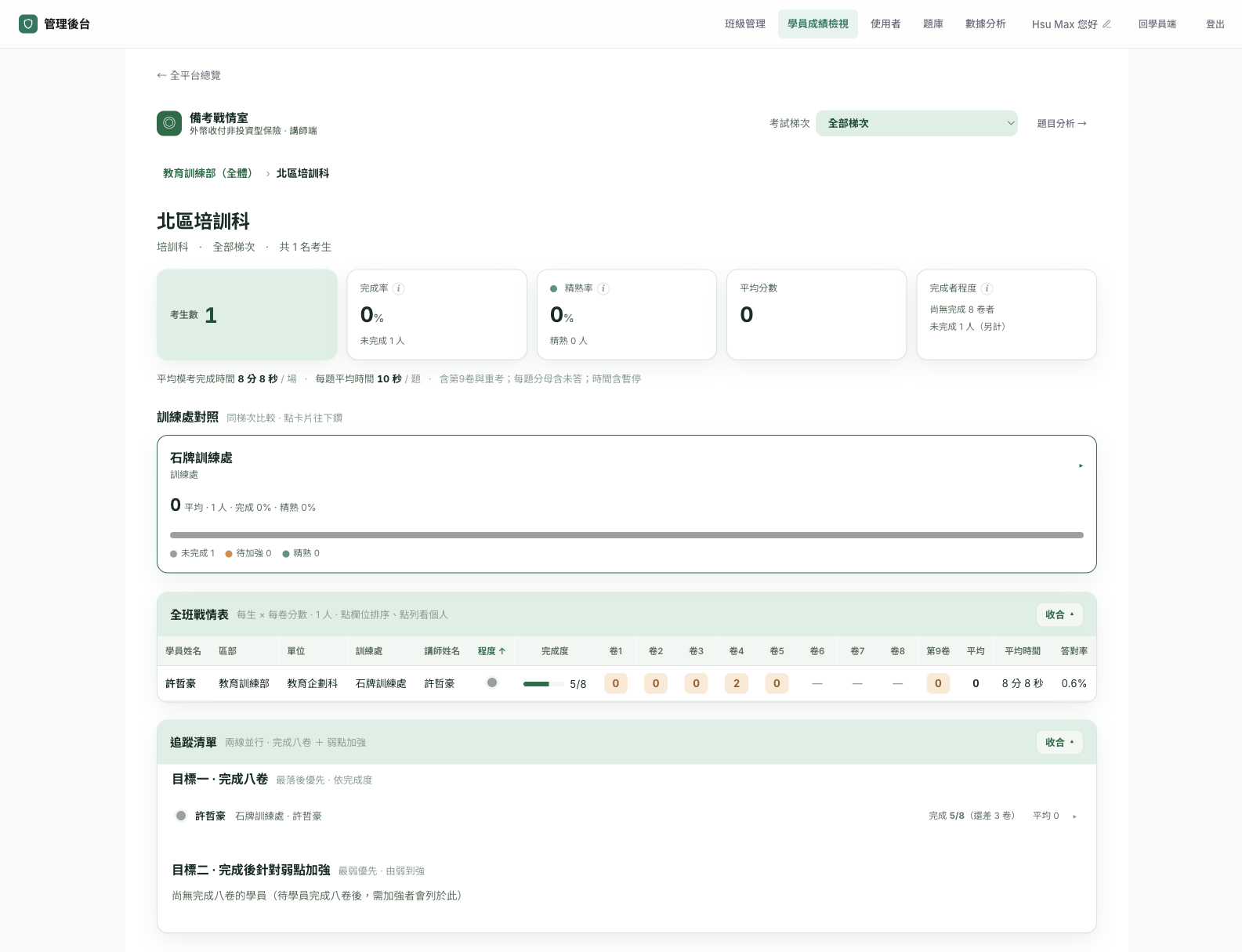Click the 石牌訓練處 cell in the table row
The image size is (1242, 952).
(x=381, y=683)
